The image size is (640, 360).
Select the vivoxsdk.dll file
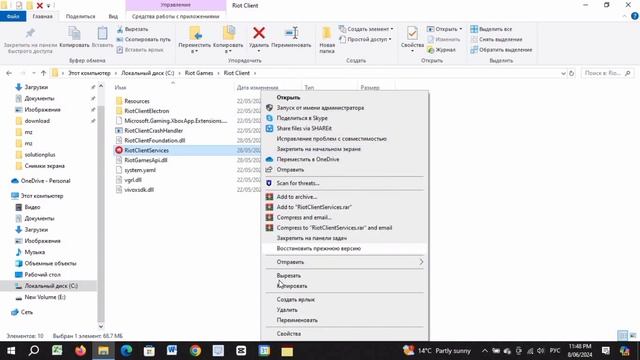coord(139,190)
